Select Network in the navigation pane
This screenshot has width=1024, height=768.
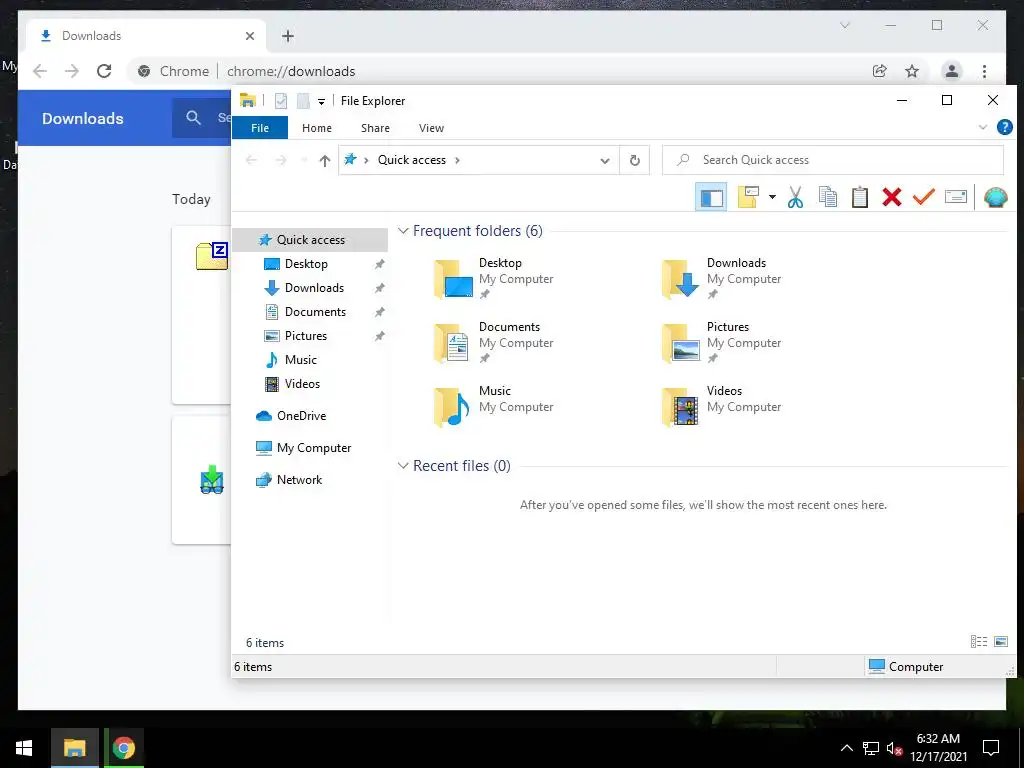point(299,480)
